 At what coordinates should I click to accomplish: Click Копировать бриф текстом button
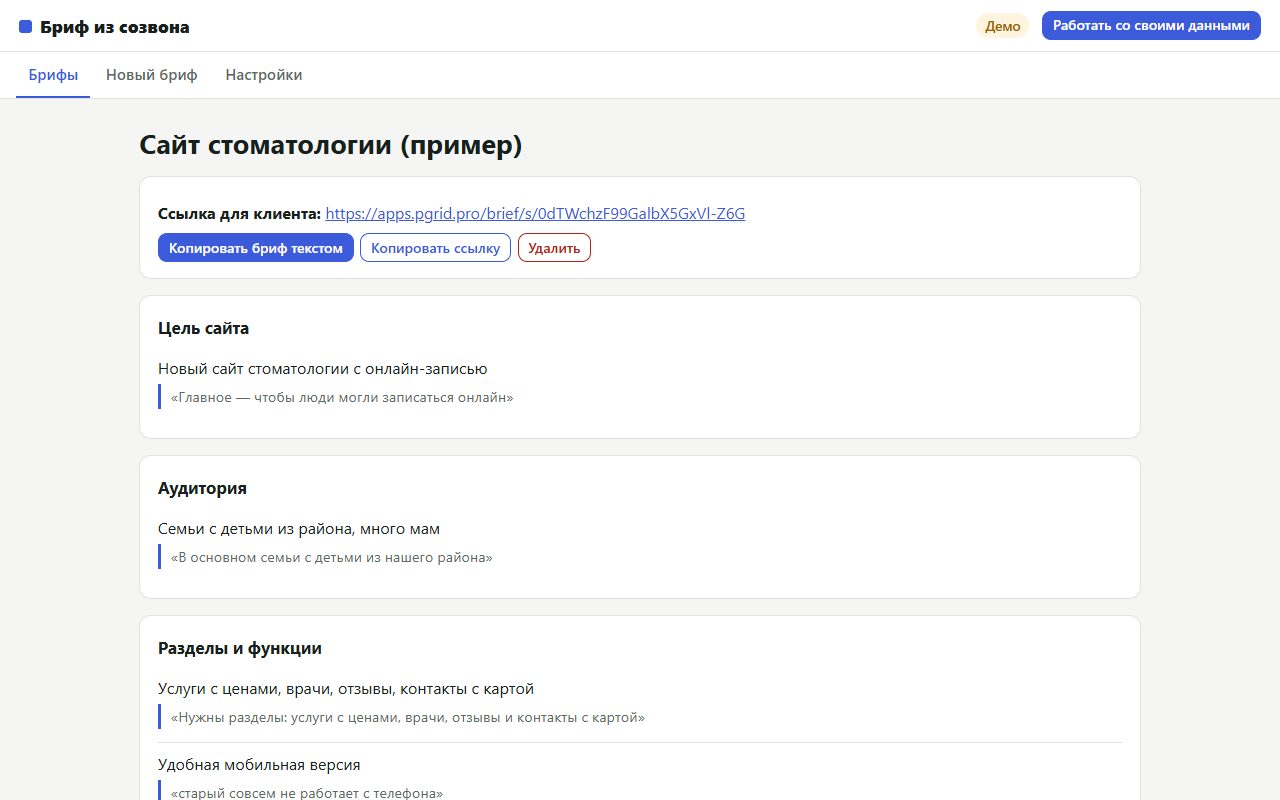[x=256, y=248]
